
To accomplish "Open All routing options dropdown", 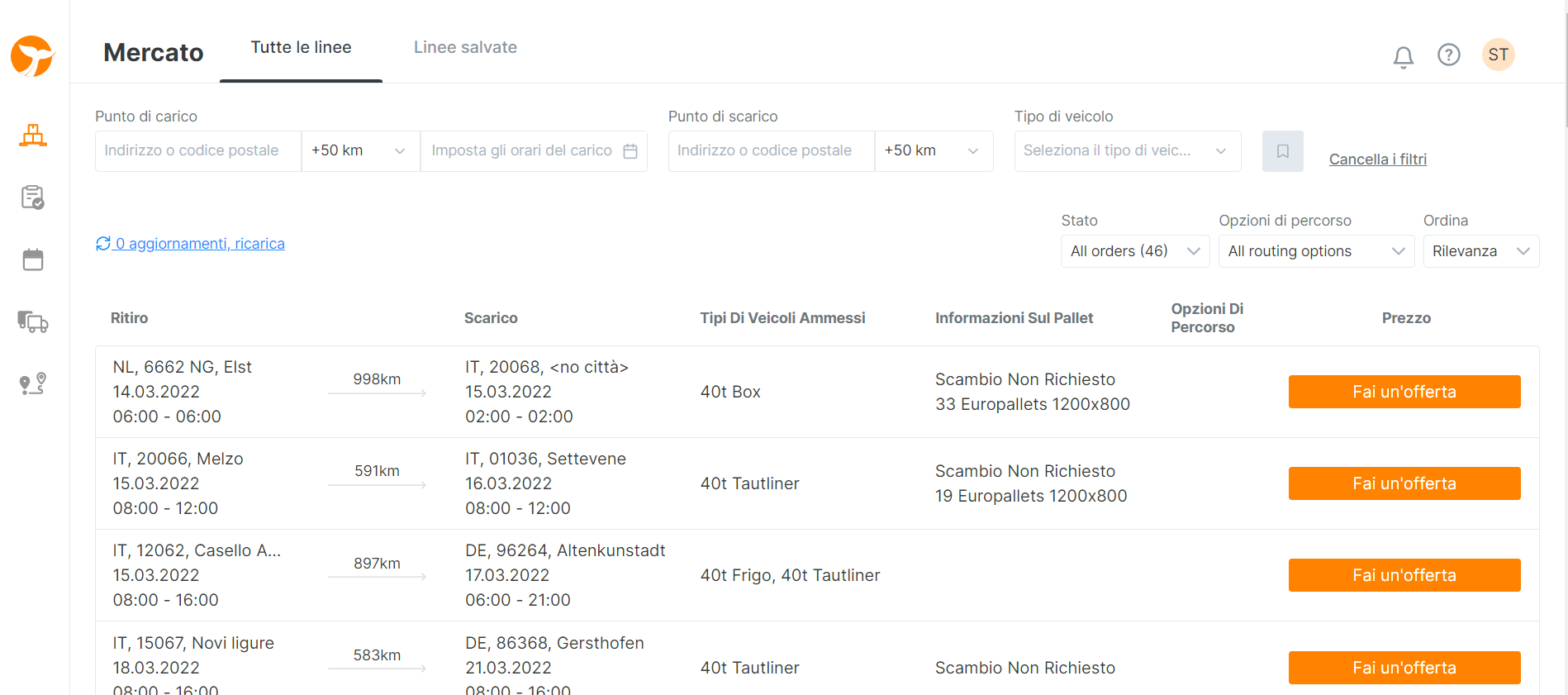I will pos(1316,251).
